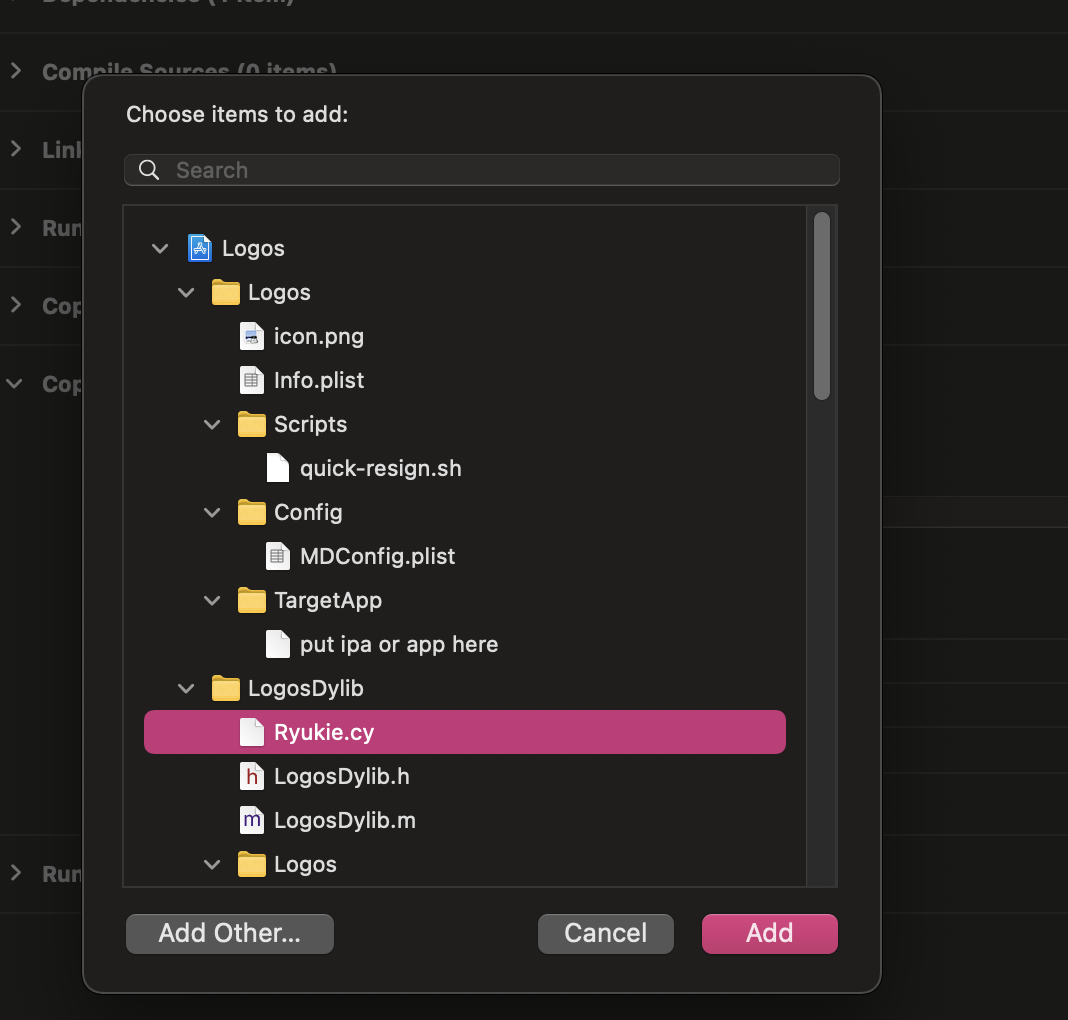Click the MDConfig.plist file icon
The image size is (1068, 1020).
pyautogui.click(x=278, y=556)
